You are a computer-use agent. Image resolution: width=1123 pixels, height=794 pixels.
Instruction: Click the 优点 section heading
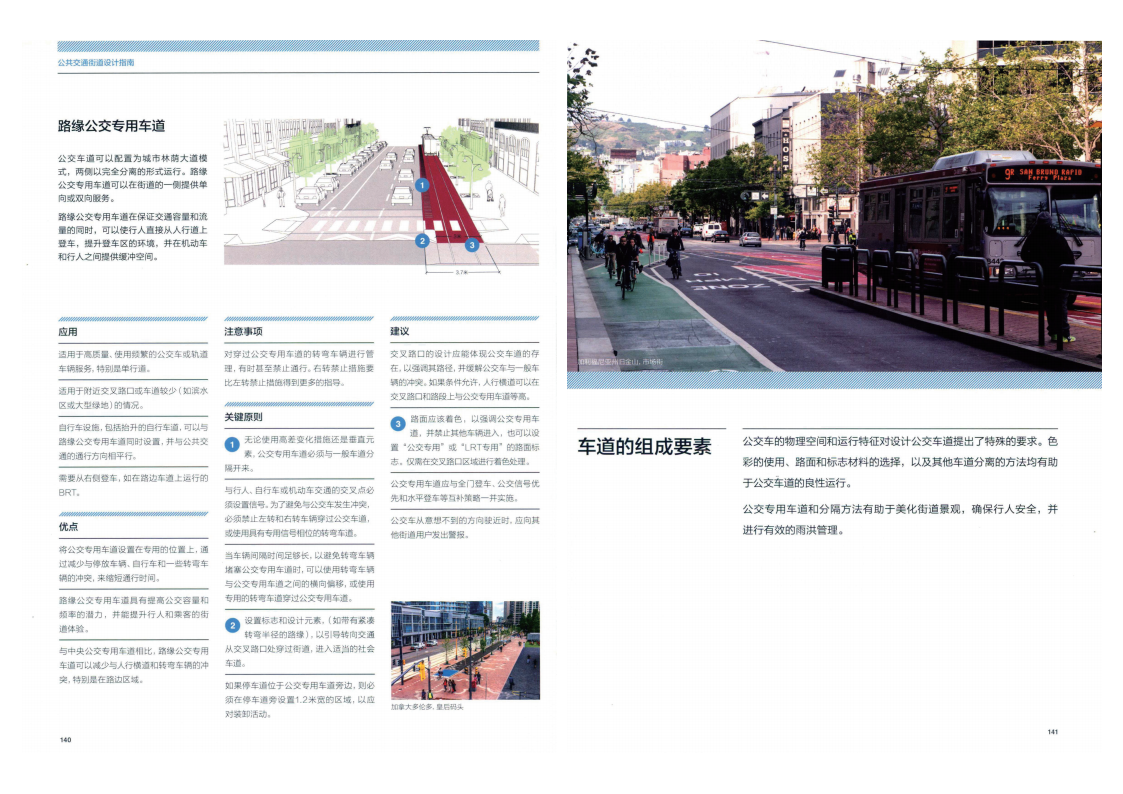tap(68, 527)
